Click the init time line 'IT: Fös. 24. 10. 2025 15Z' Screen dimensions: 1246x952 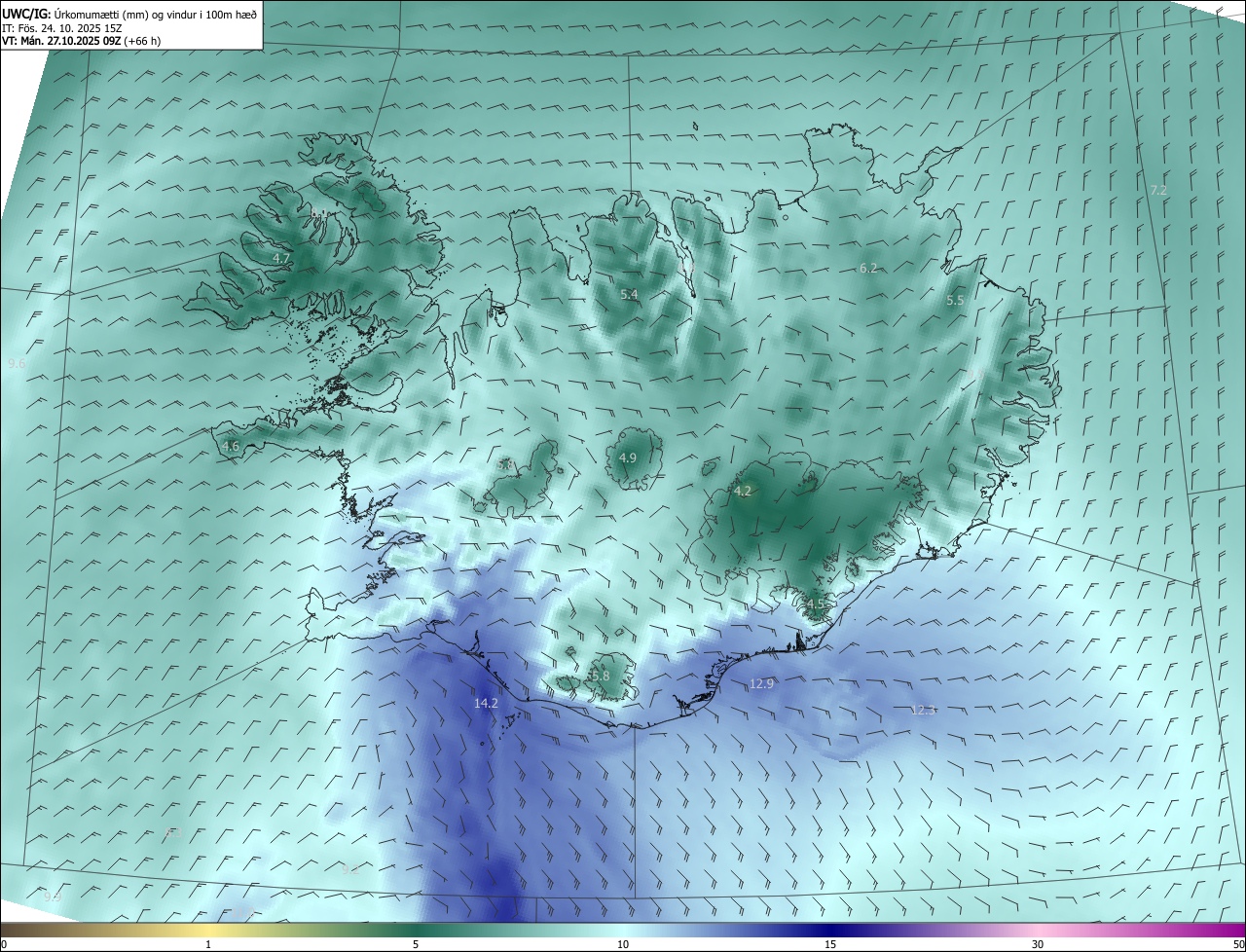61,28
